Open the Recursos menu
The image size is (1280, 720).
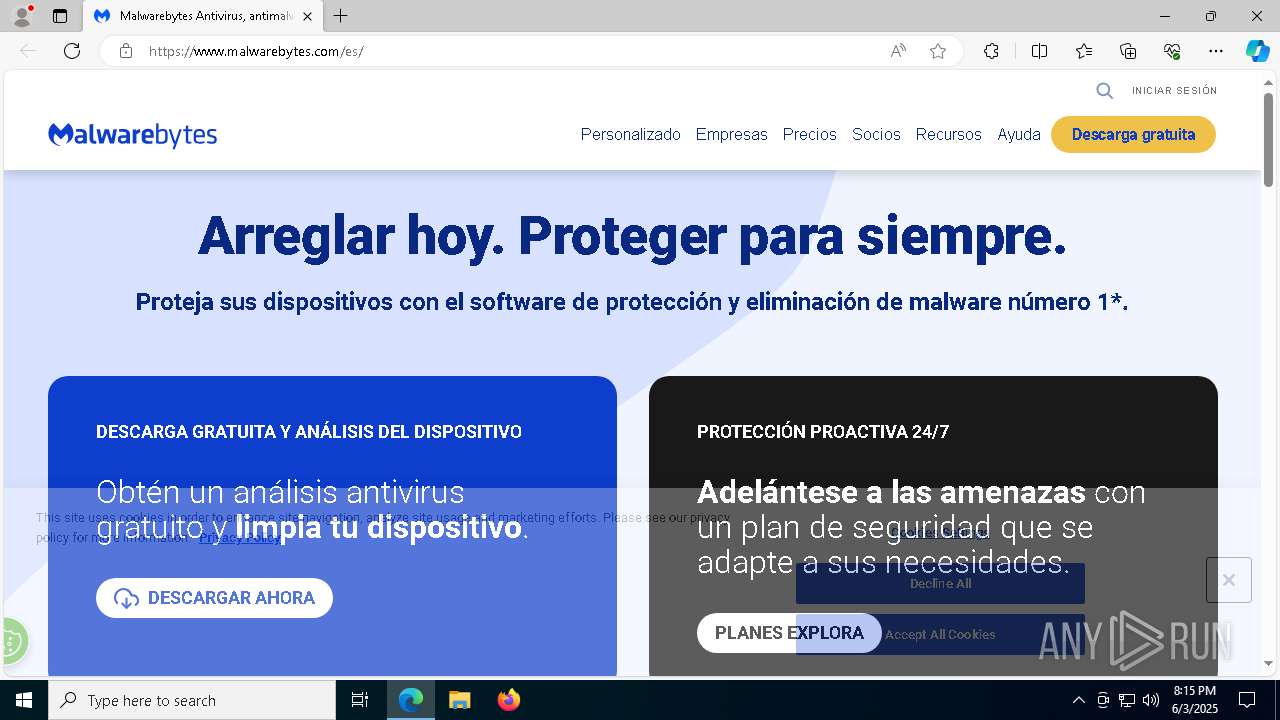(948, 134)
